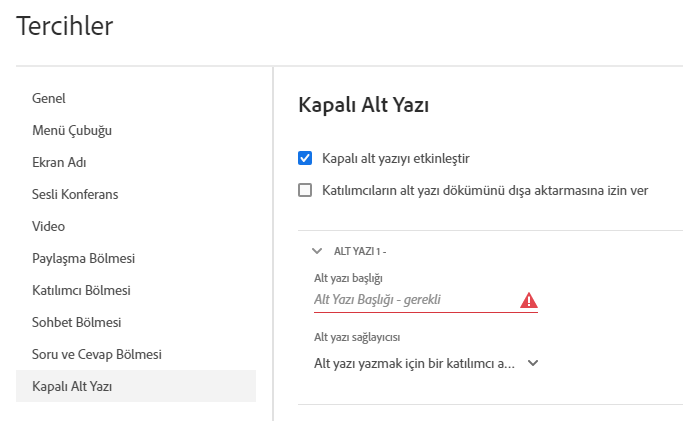
Task: Open Sohbet Bölmesi preferences
Action: [77, 322]
